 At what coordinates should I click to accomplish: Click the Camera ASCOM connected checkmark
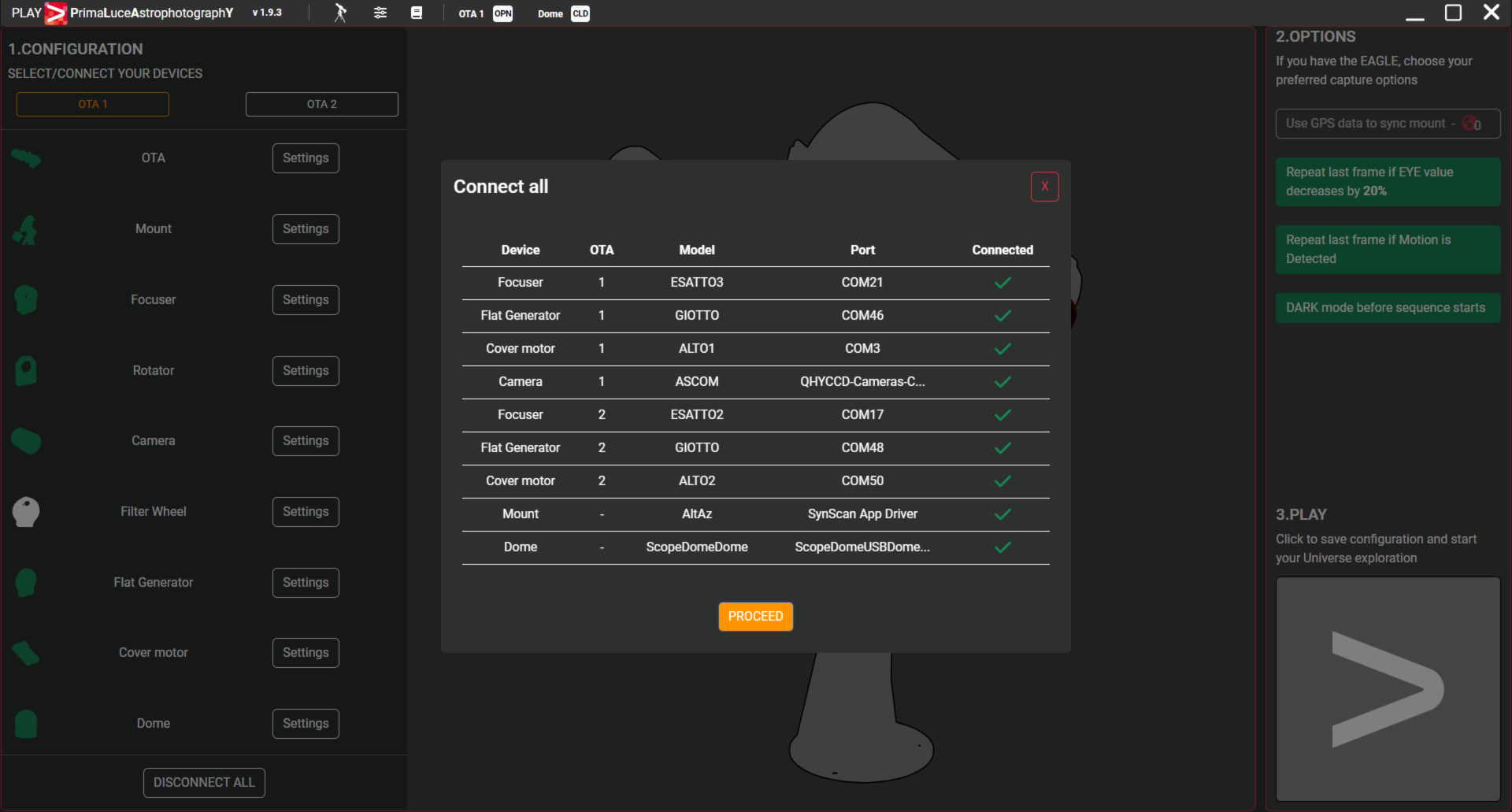point(1002,382)
